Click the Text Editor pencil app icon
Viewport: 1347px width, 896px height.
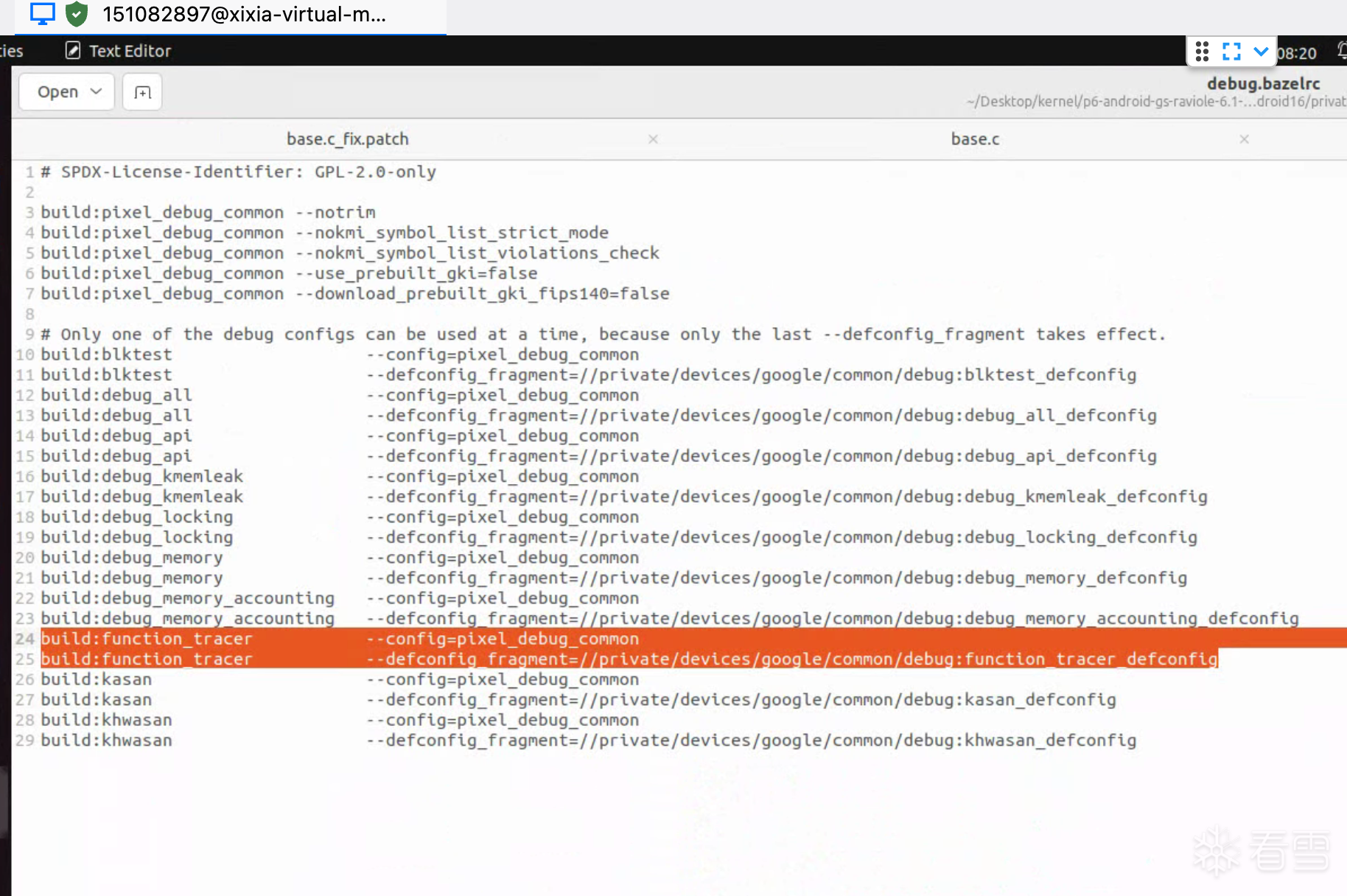pyautogui.click(x=73, y=51)
